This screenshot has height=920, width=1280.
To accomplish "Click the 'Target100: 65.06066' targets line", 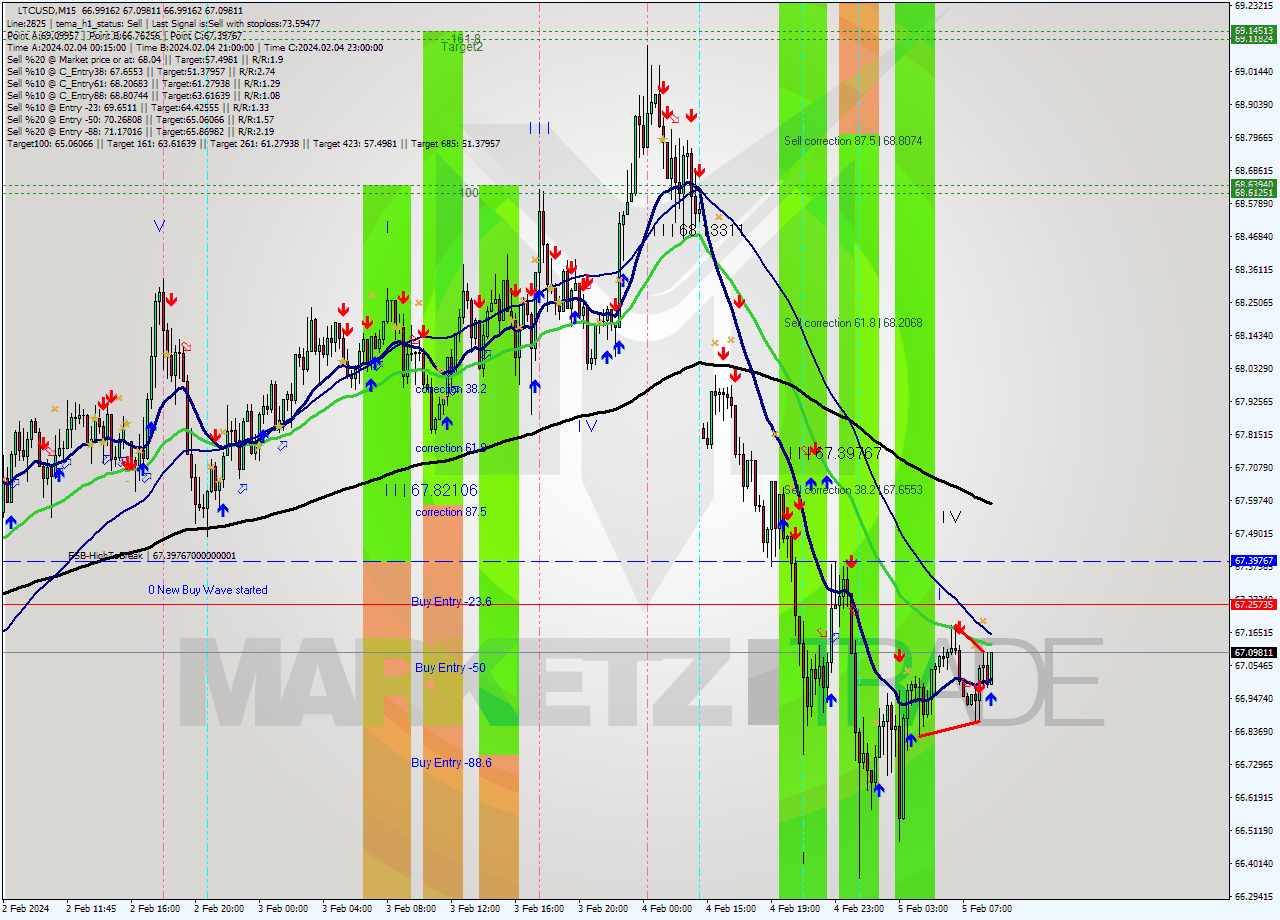I will [x=253, y=144].
